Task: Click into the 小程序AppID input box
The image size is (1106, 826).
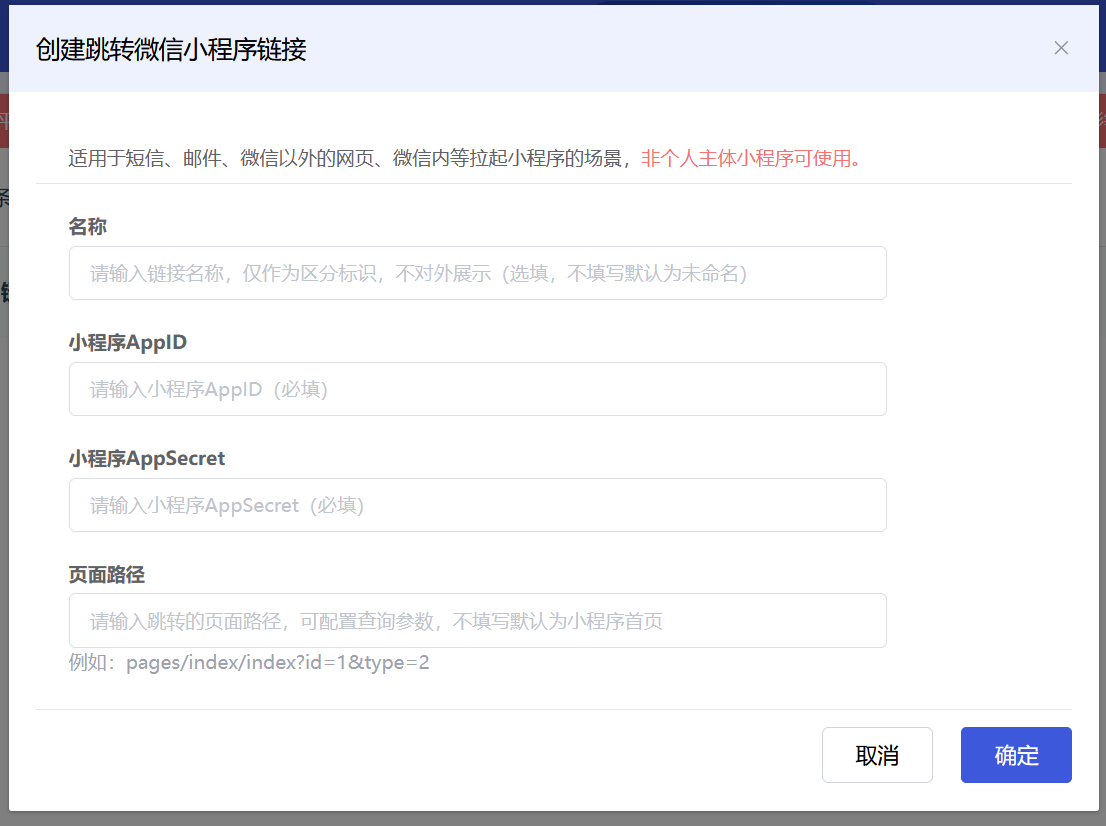Action: coord(478,389)
